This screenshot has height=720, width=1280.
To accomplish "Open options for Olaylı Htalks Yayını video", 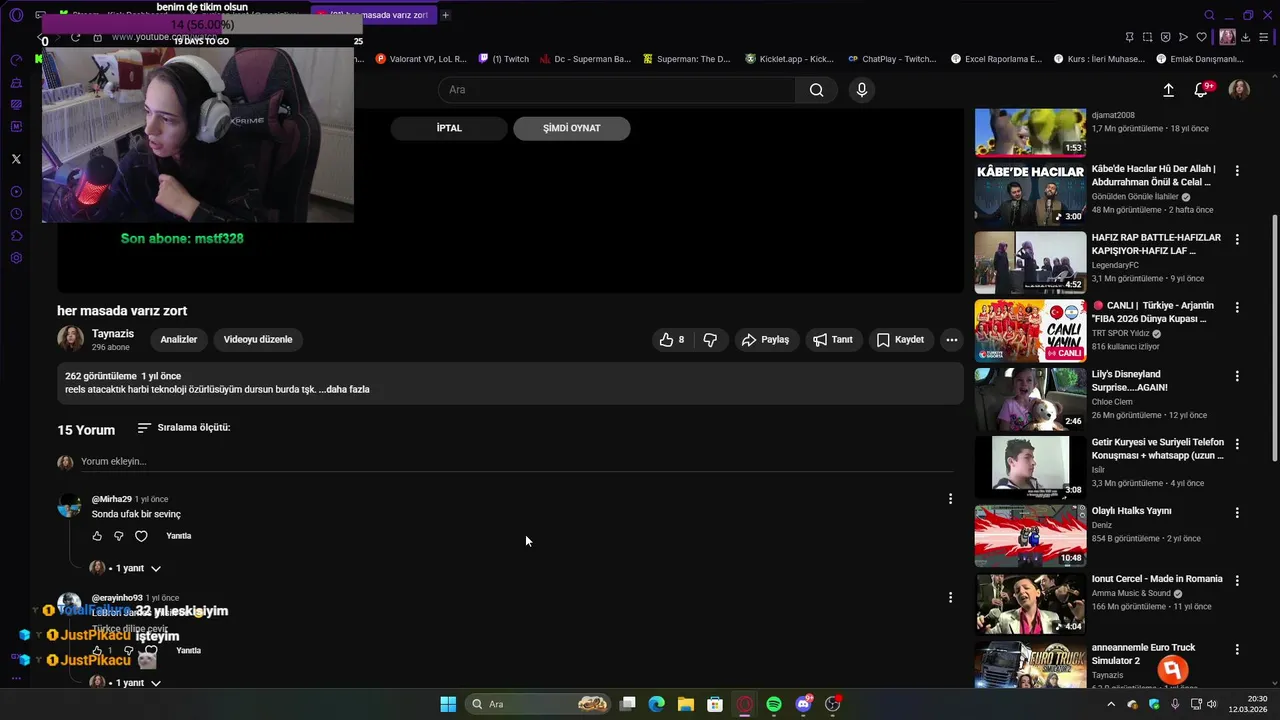I will (x=1237, y=513).
